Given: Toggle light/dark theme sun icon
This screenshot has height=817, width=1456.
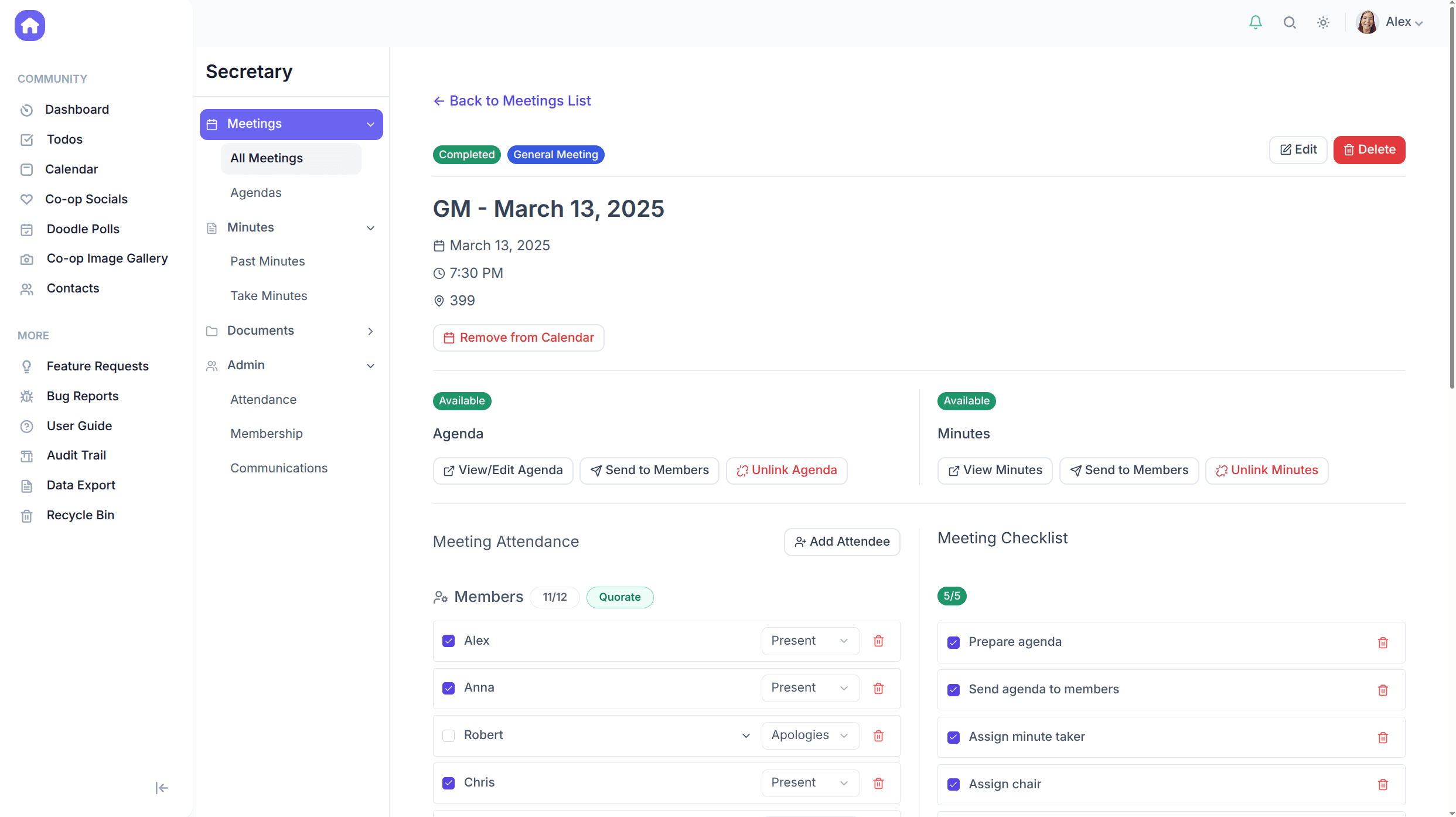Looking at the screenshot, I should pyautogui.click(x=1323, y=22).
